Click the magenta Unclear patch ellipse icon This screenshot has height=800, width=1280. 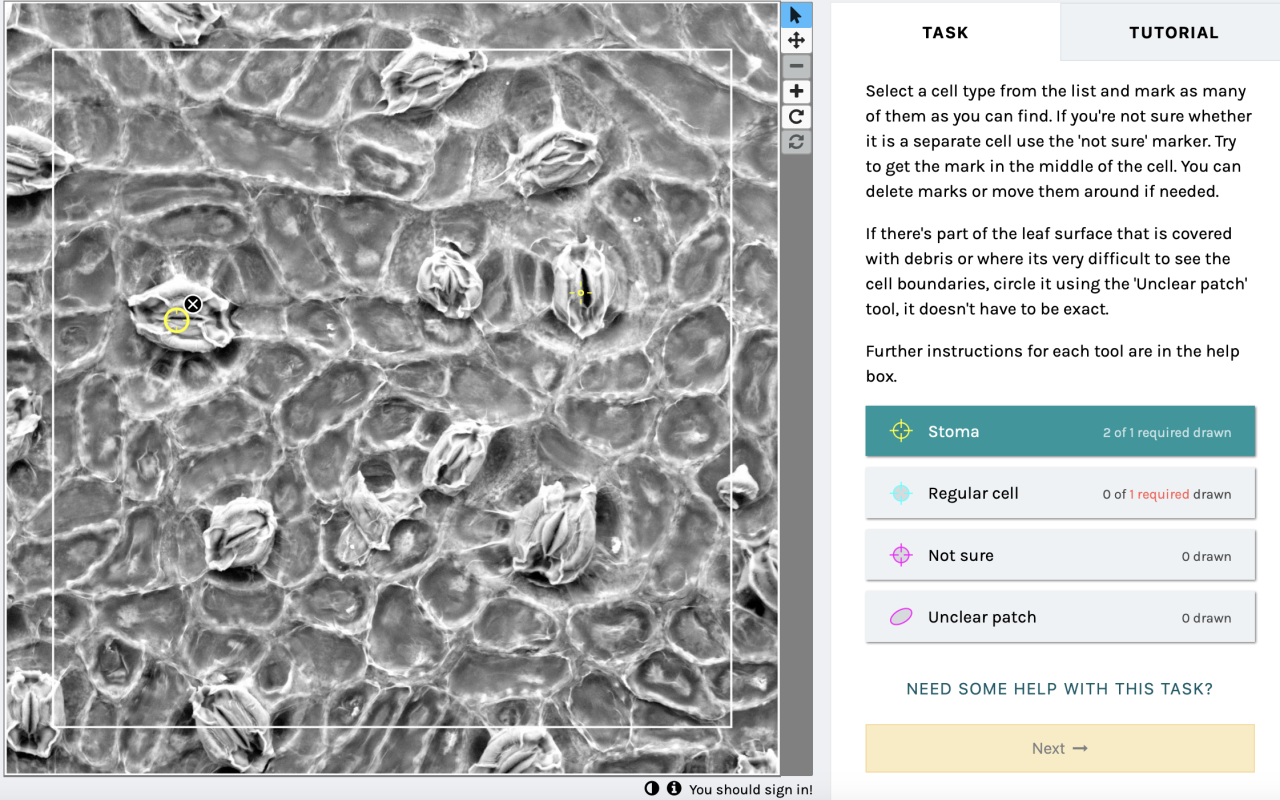tap(901, 617)
